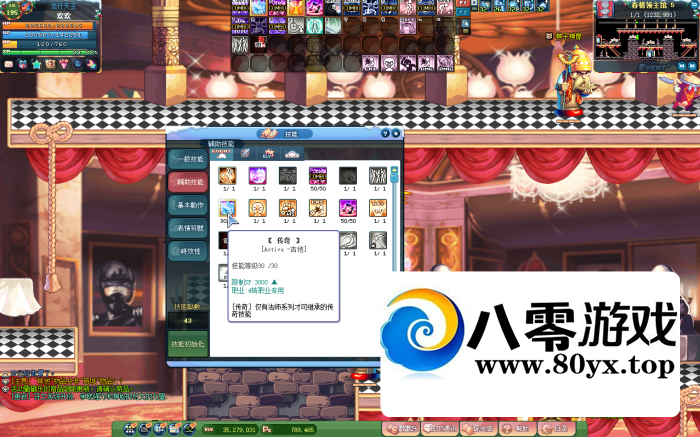Click the 技能初始化 reset button
This screenshot has width=700, height=437.
pyautogui.click(x=188, y=344)
